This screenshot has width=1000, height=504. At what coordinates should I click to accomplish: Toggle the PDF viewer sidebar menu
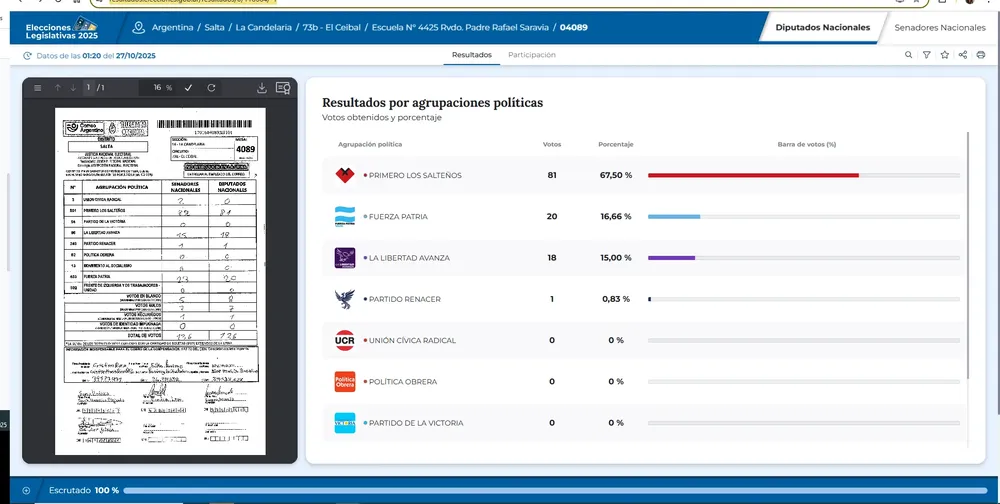37,88
